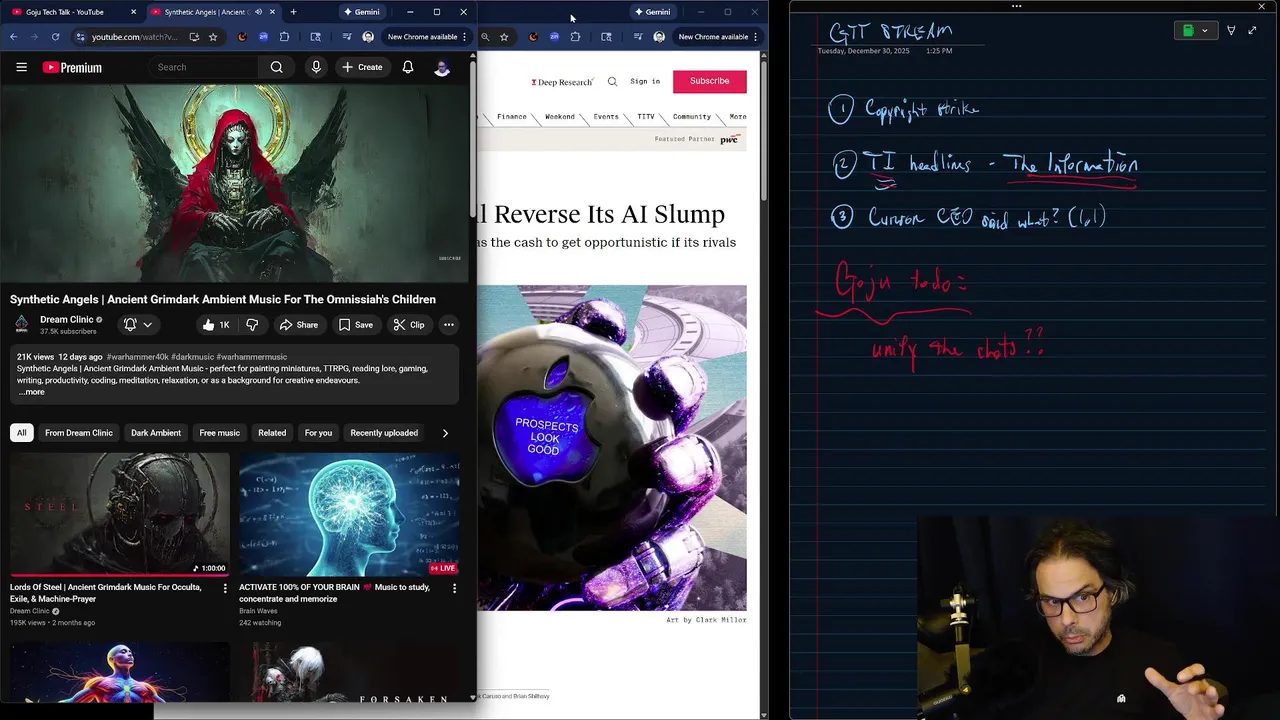This screenshot has height=720, width=1280.
Task: Open search icon on The Information page
Action: 612,81
